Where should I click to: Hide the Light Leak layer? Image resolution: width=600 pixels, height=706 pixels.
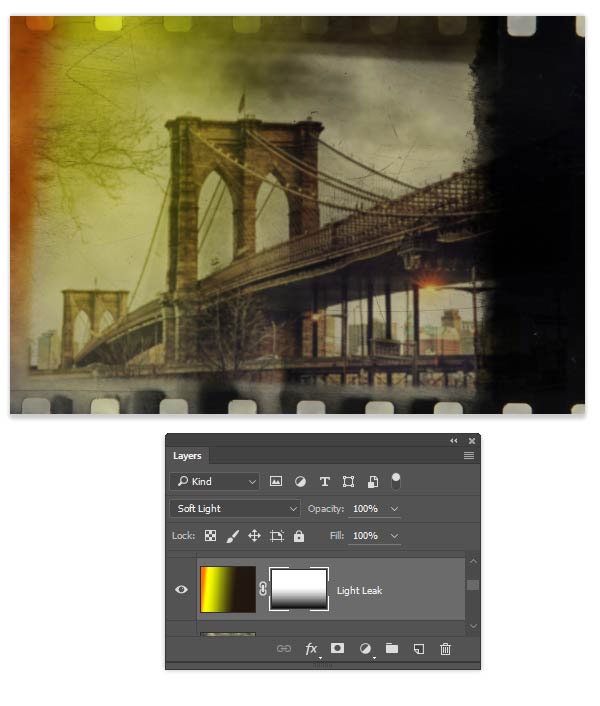[181, 589]
